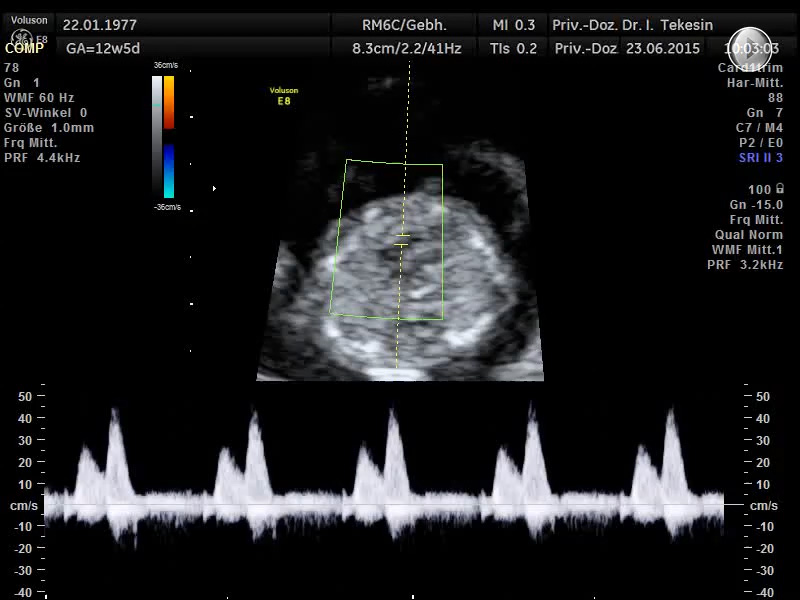Click the green color Doppler region box
This screenshot has height=600, width=800.
pyautogui.click(x=388, y=240)
